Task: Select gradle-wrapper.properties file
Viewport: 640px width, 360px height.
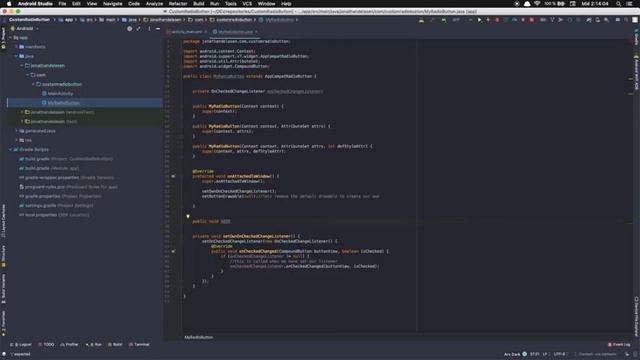Action: [x=66, y=178]
